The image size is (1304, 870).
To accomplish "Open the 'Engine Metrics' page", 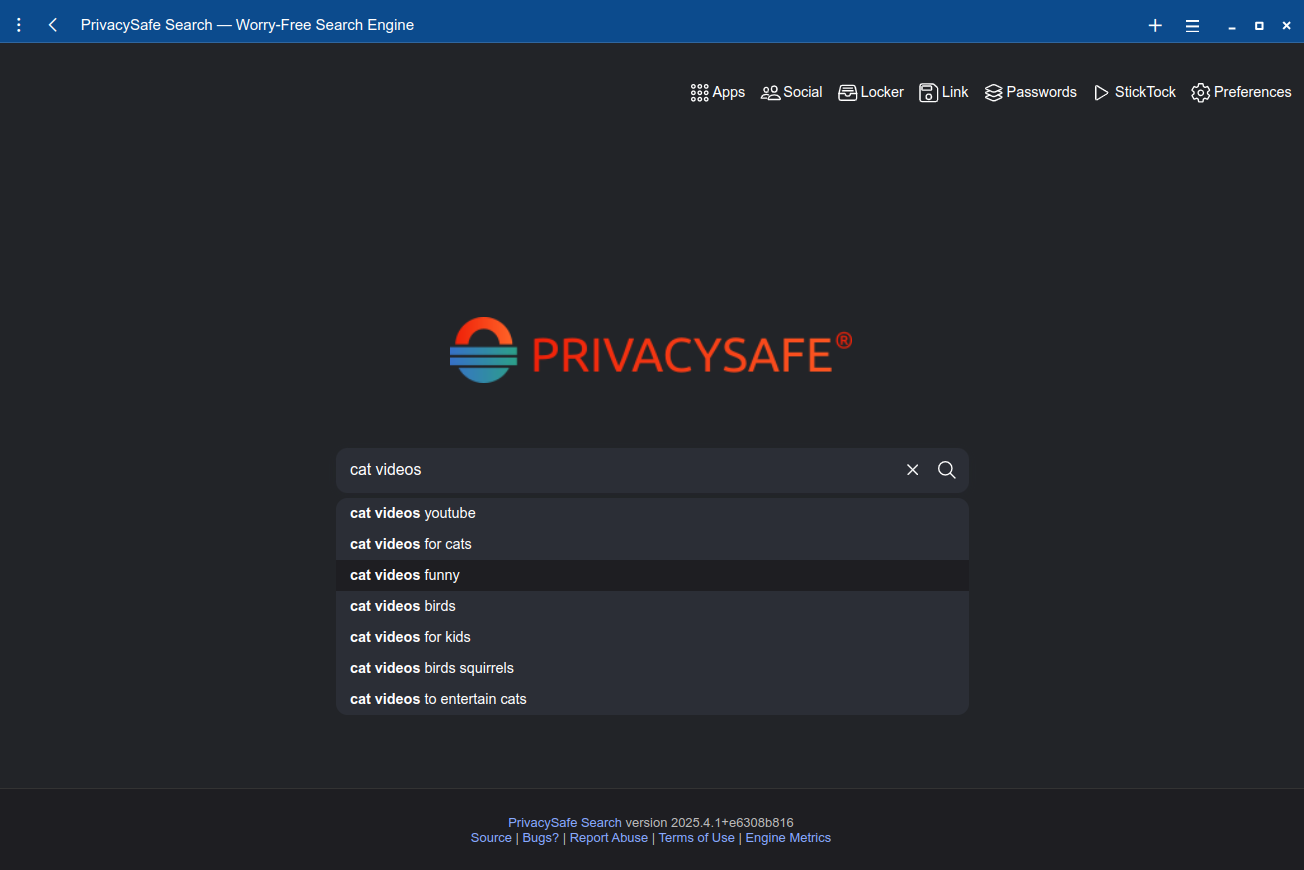I will pos(788,837).
